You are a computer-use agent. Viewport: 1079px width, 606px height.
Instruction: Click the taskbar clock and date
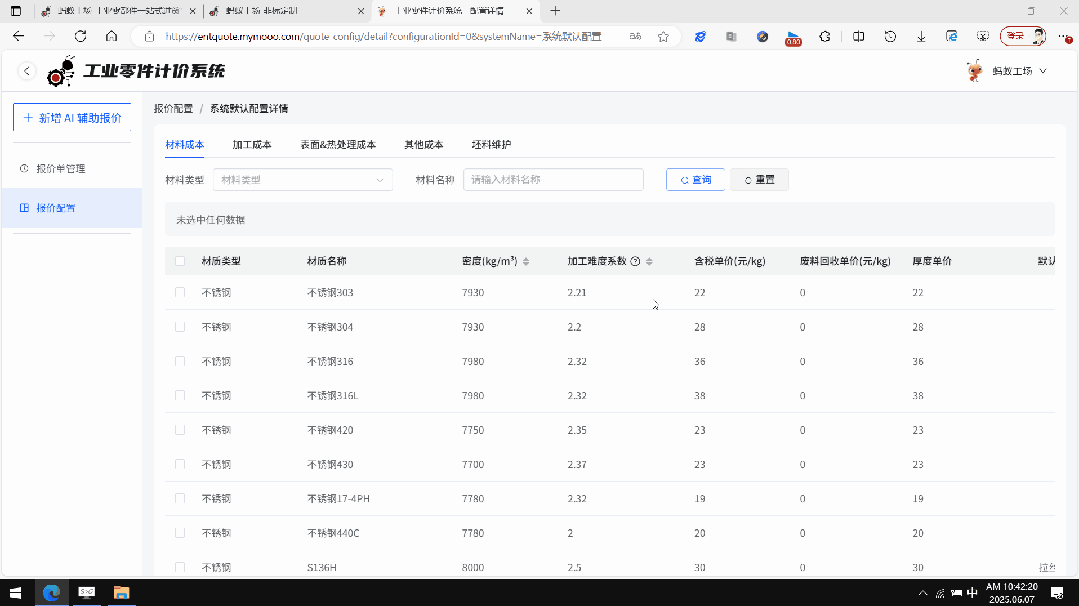[1012, 592]
